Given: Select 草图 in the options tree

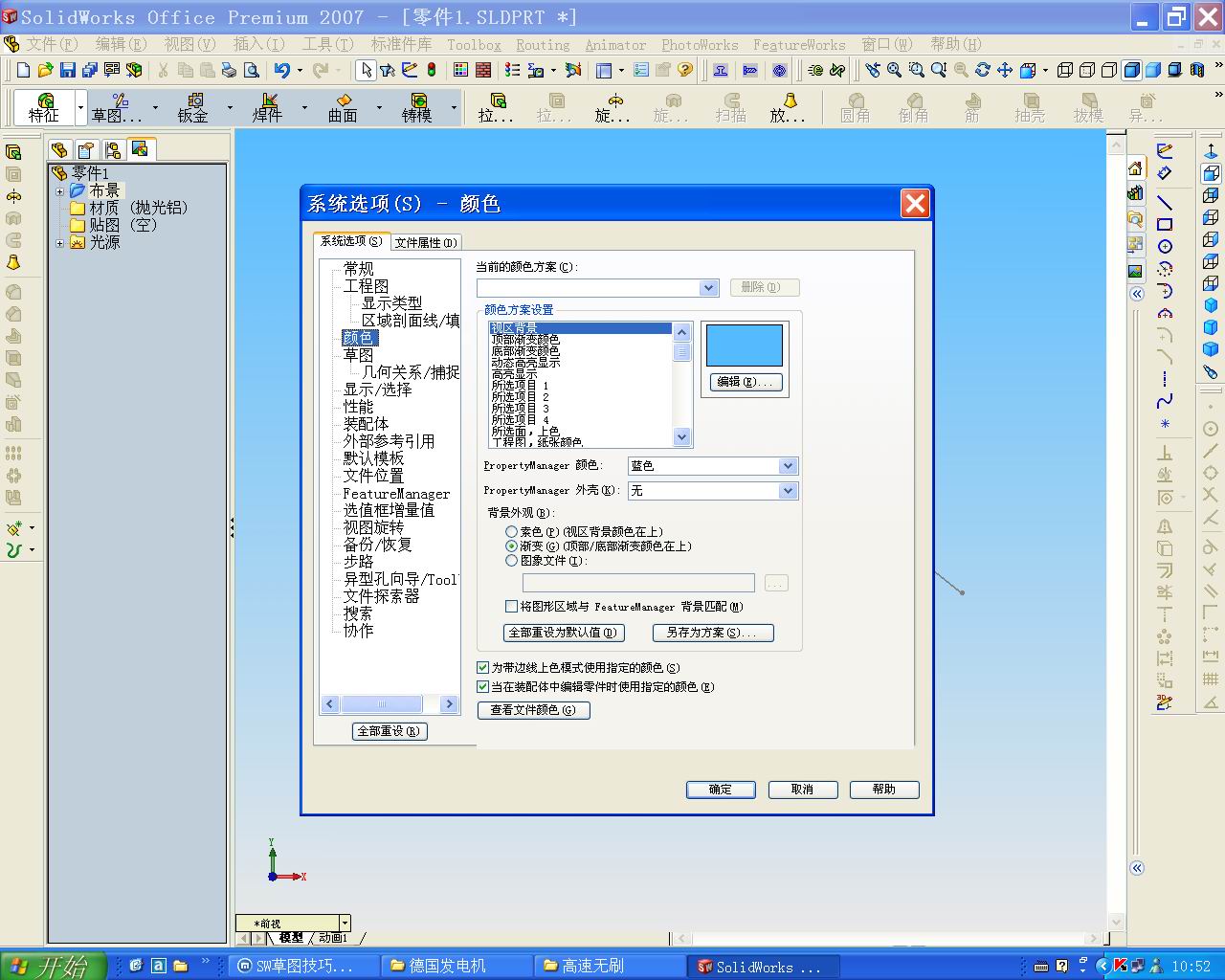Looking at the screenshot, I should tap(358, 354).
